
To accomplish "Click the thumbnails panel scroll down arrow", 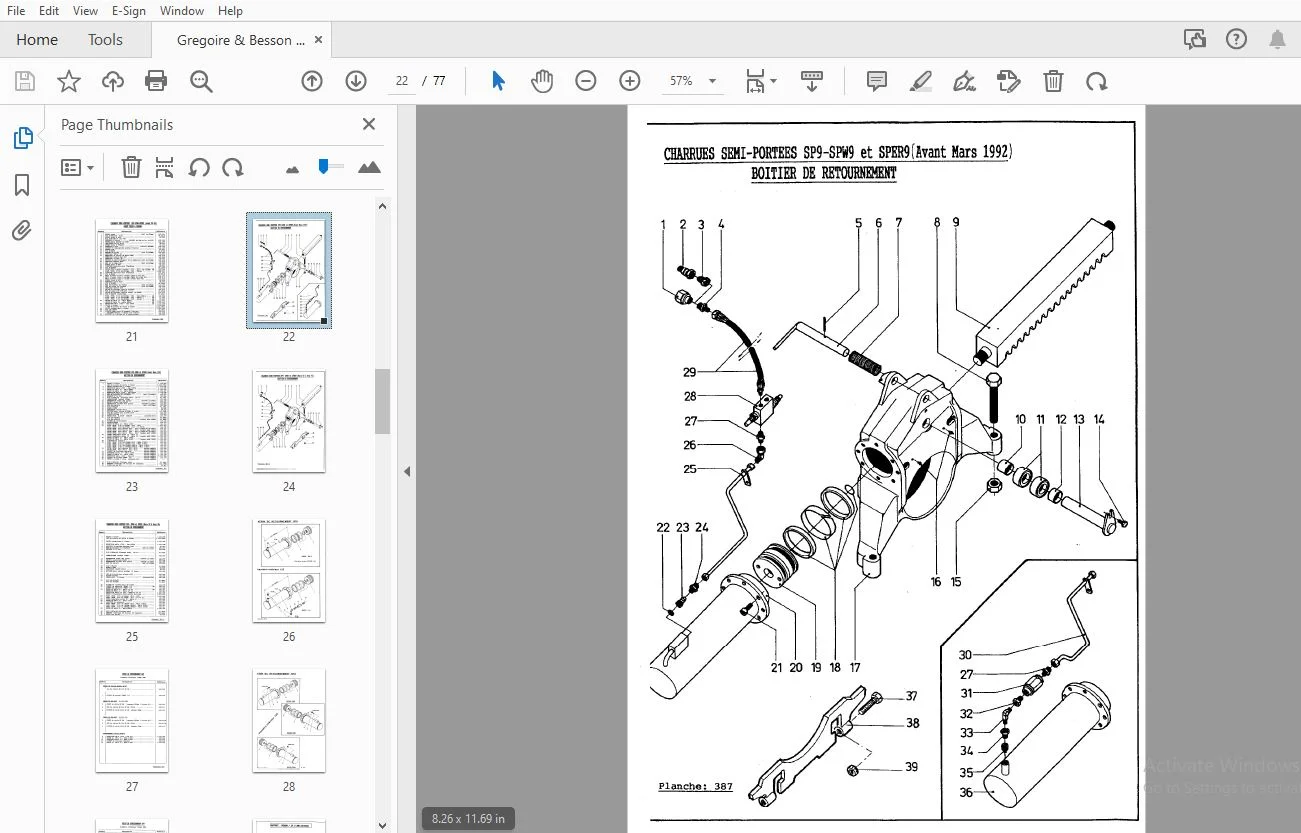I will point(382,825).
